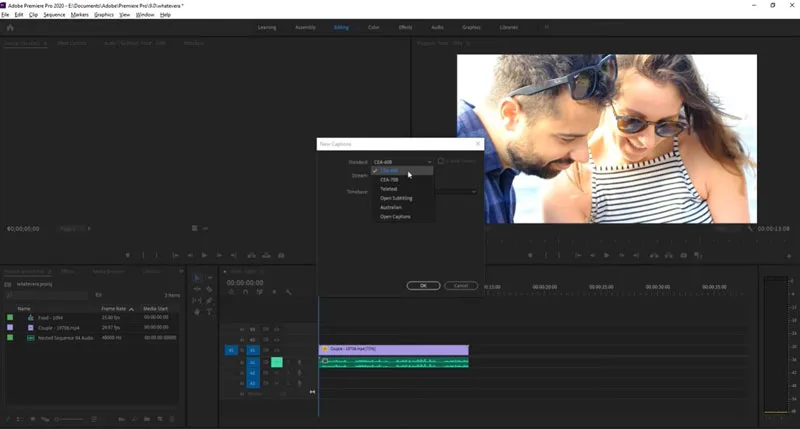Toggle V1 source patching button
Image resolution: width=800 pixels, height=429 pixels.
click(x=231, y=350)
